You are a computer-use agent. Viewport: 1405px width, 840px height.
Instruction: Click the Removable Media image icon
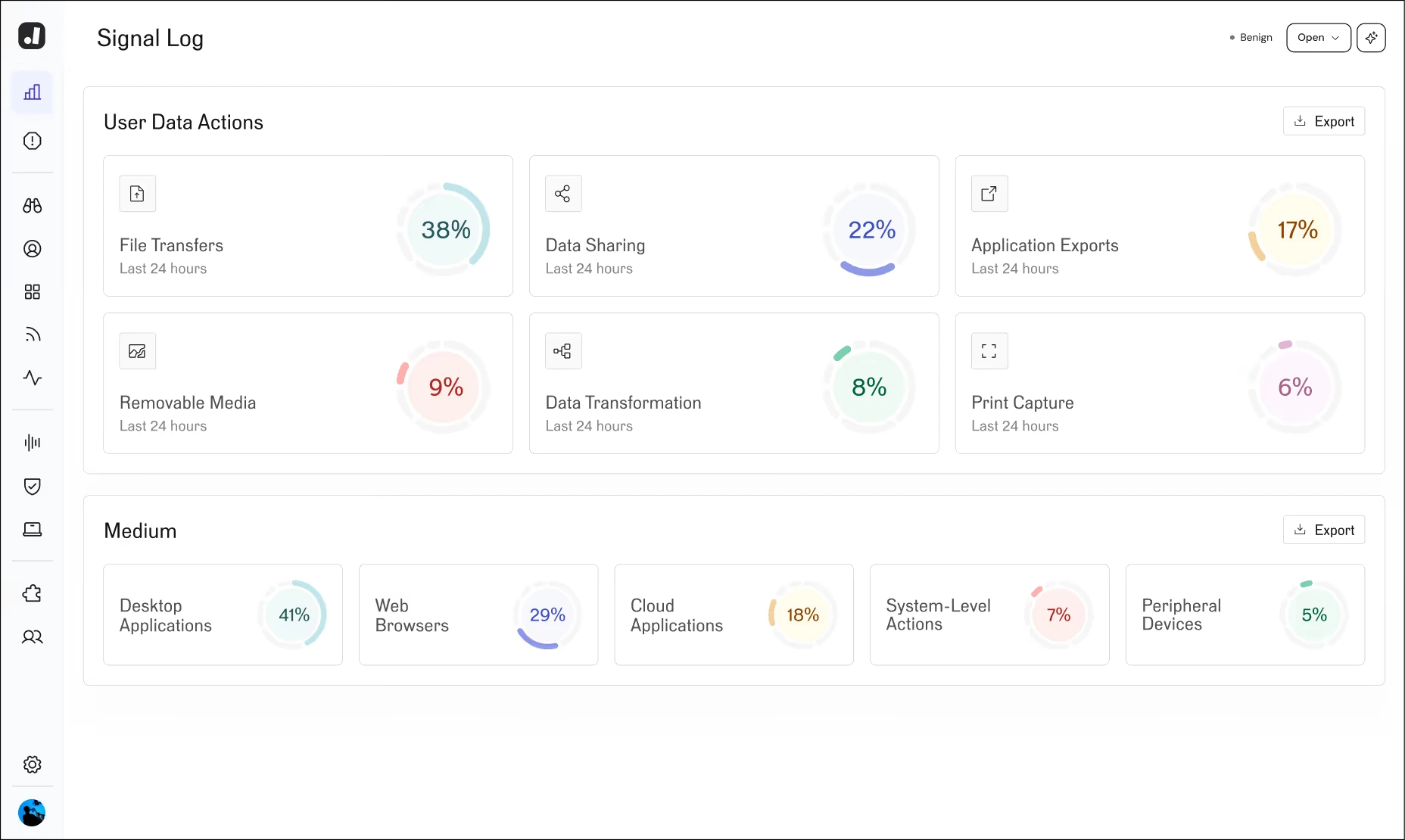[x=138, y=351]
